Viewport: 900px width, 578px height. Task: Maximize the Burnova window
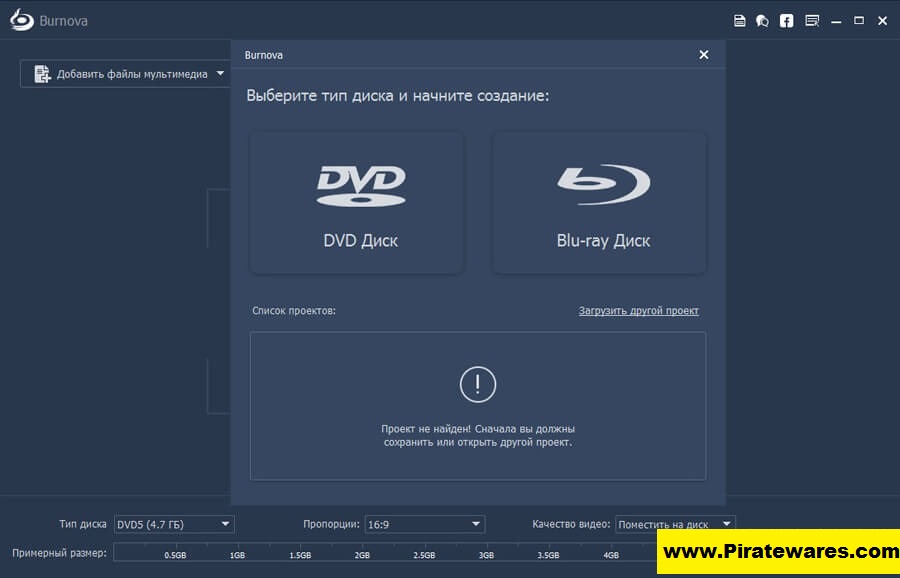click(x=859, y=20)
